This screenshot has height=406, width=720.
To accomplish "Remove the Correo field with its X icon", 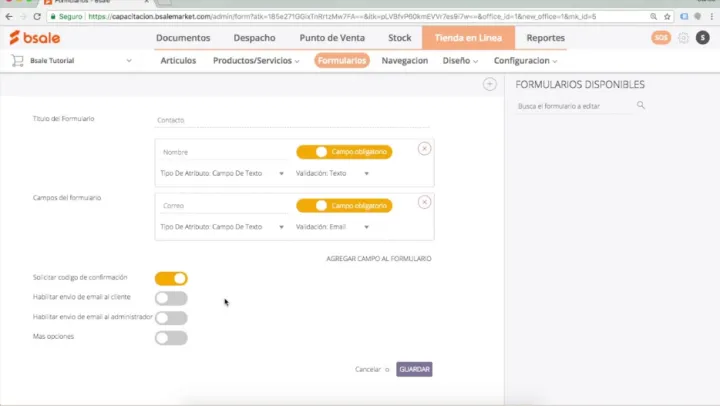I will pyautogui.click(x=424, y=201).
